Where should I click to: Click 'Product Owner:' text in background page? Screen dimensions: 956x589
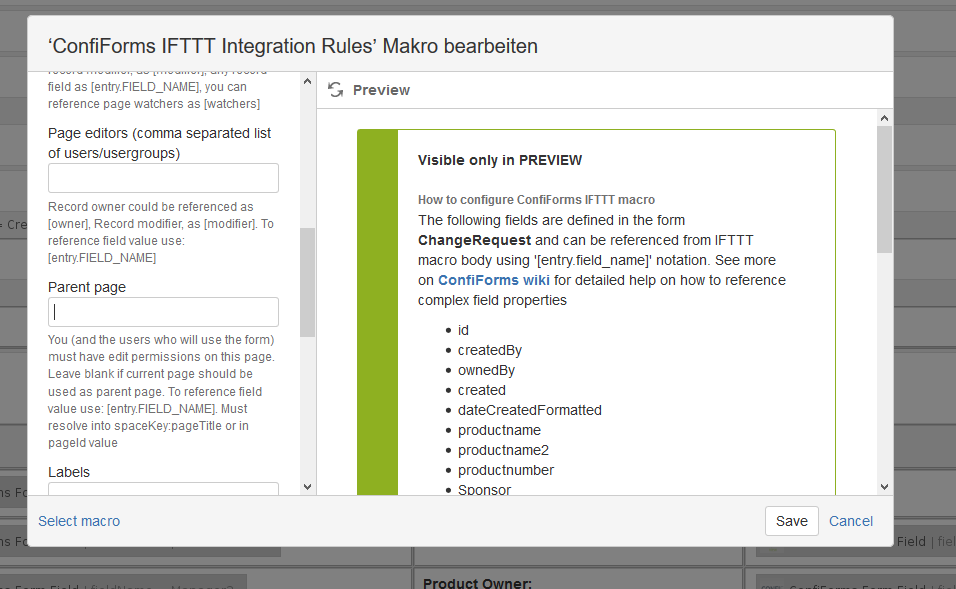(x=477, y=583)
